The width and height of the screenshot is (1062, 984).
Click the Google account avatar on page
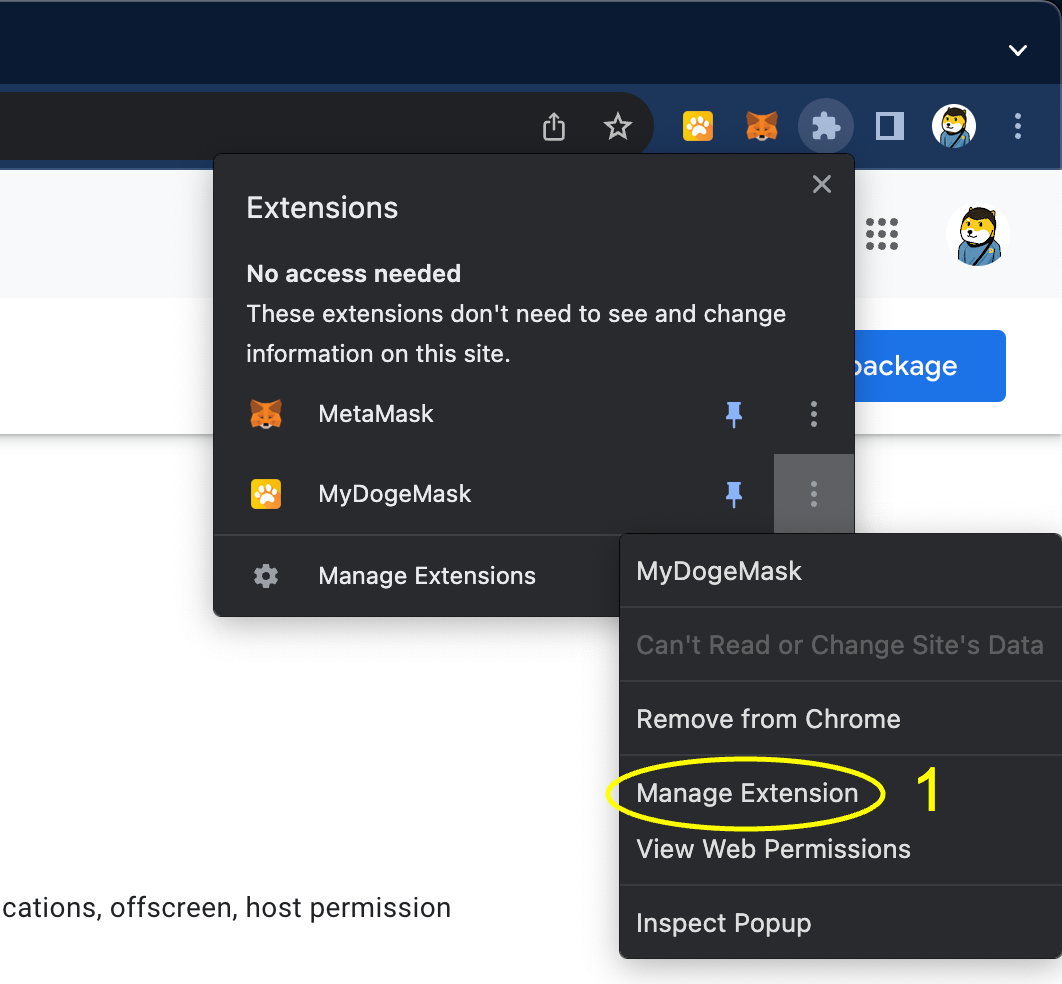[977, 235]
